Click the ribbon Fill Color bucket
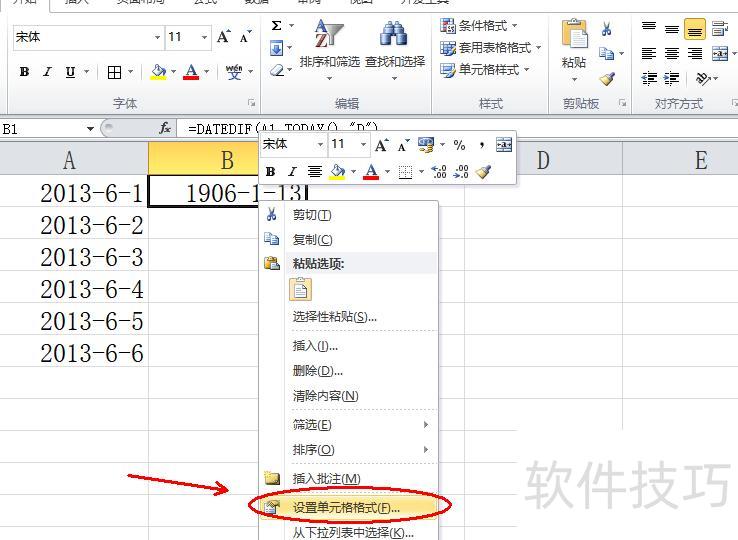The width and height of the screenshot is (738, 540). (158, 72)
